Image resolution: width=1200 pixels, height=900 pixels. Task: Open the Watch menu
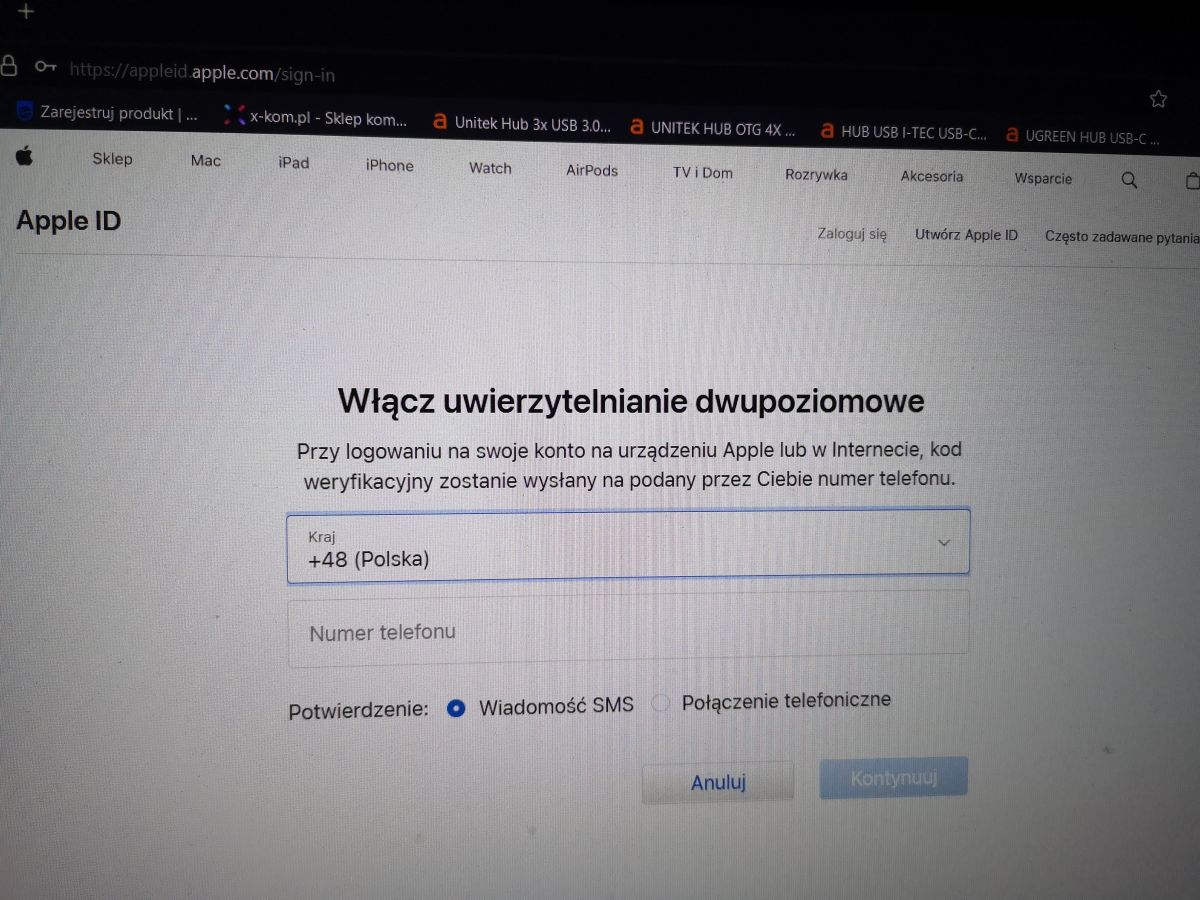[490, 168]
